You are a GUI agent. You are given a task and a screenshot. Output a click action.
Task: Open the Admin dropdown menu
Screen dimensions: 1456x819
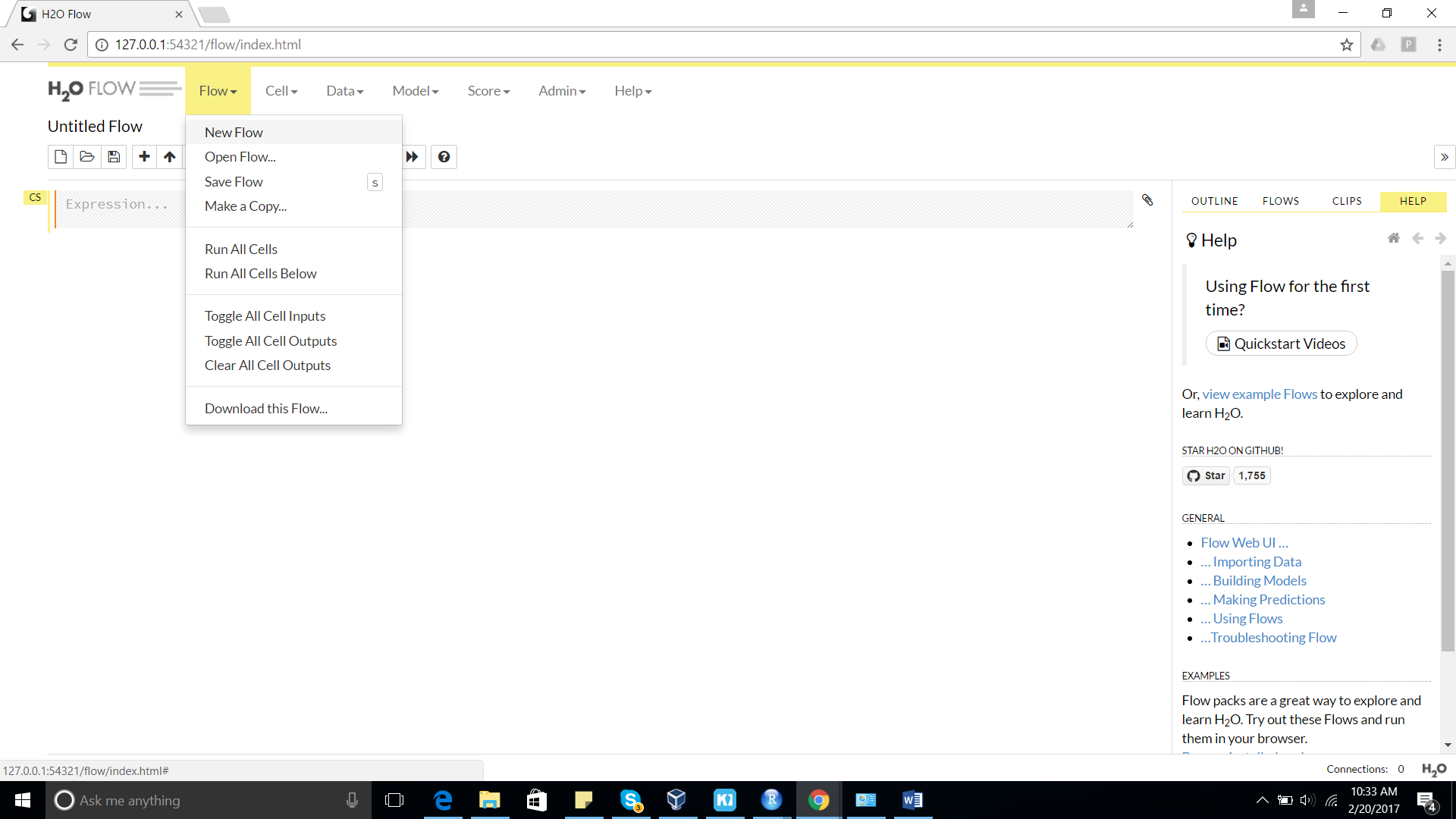coord(562,91)
